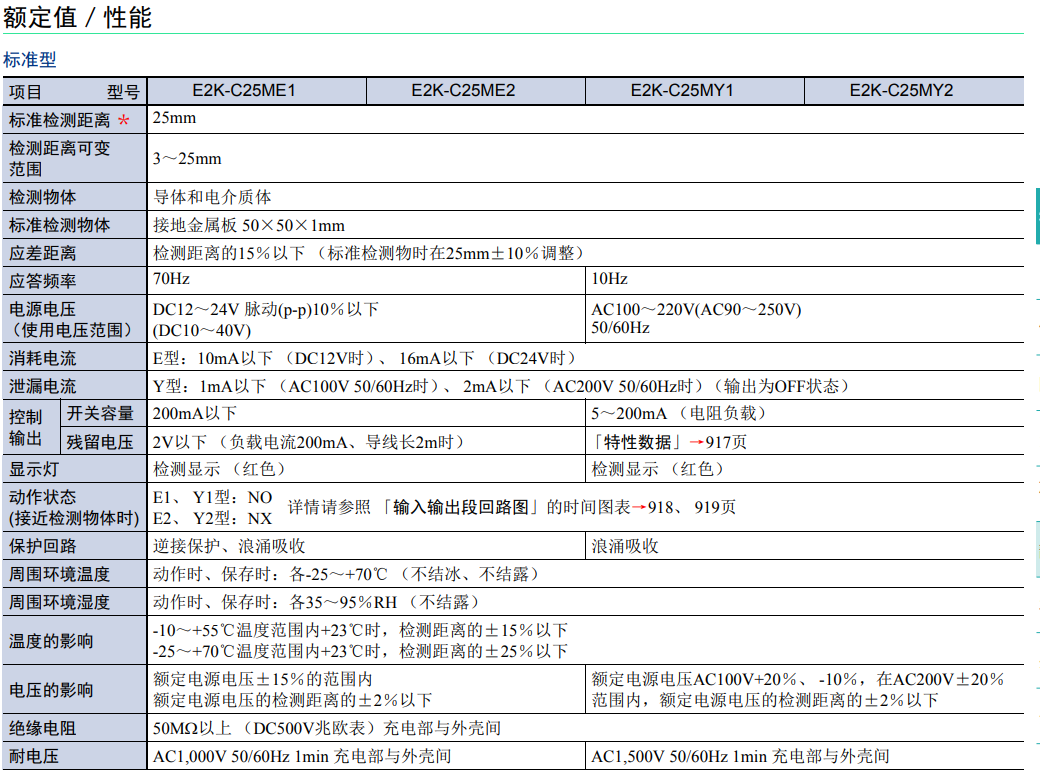Click the 10Hz response frequency cell

point(610,279)
